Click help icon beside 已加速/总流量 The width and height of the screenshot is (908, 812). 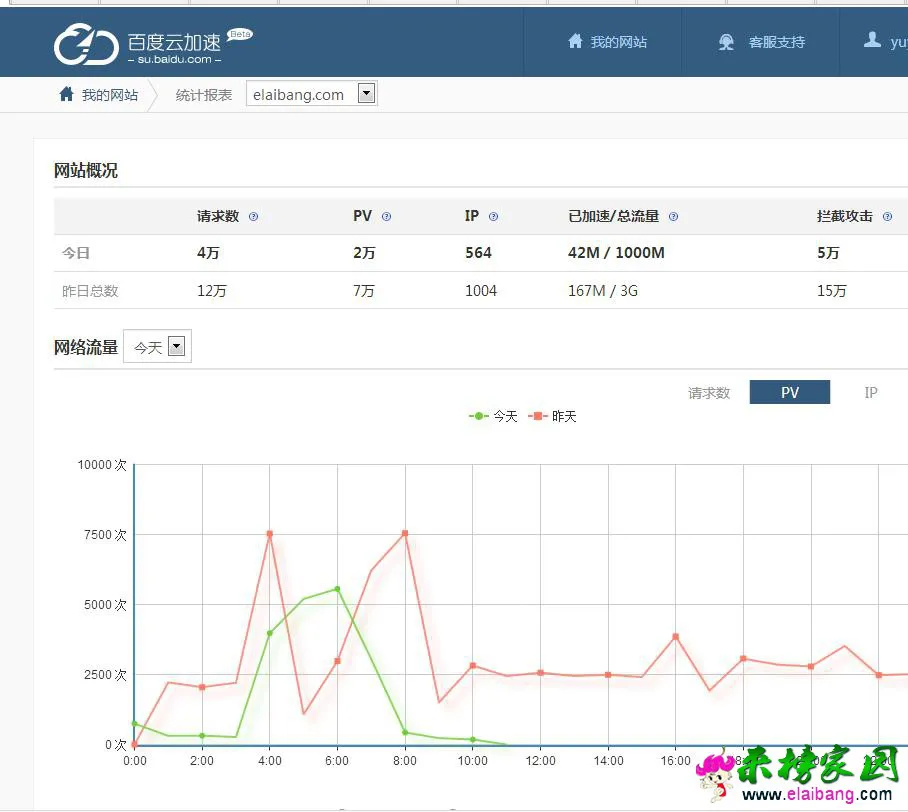tap(673, 217)
